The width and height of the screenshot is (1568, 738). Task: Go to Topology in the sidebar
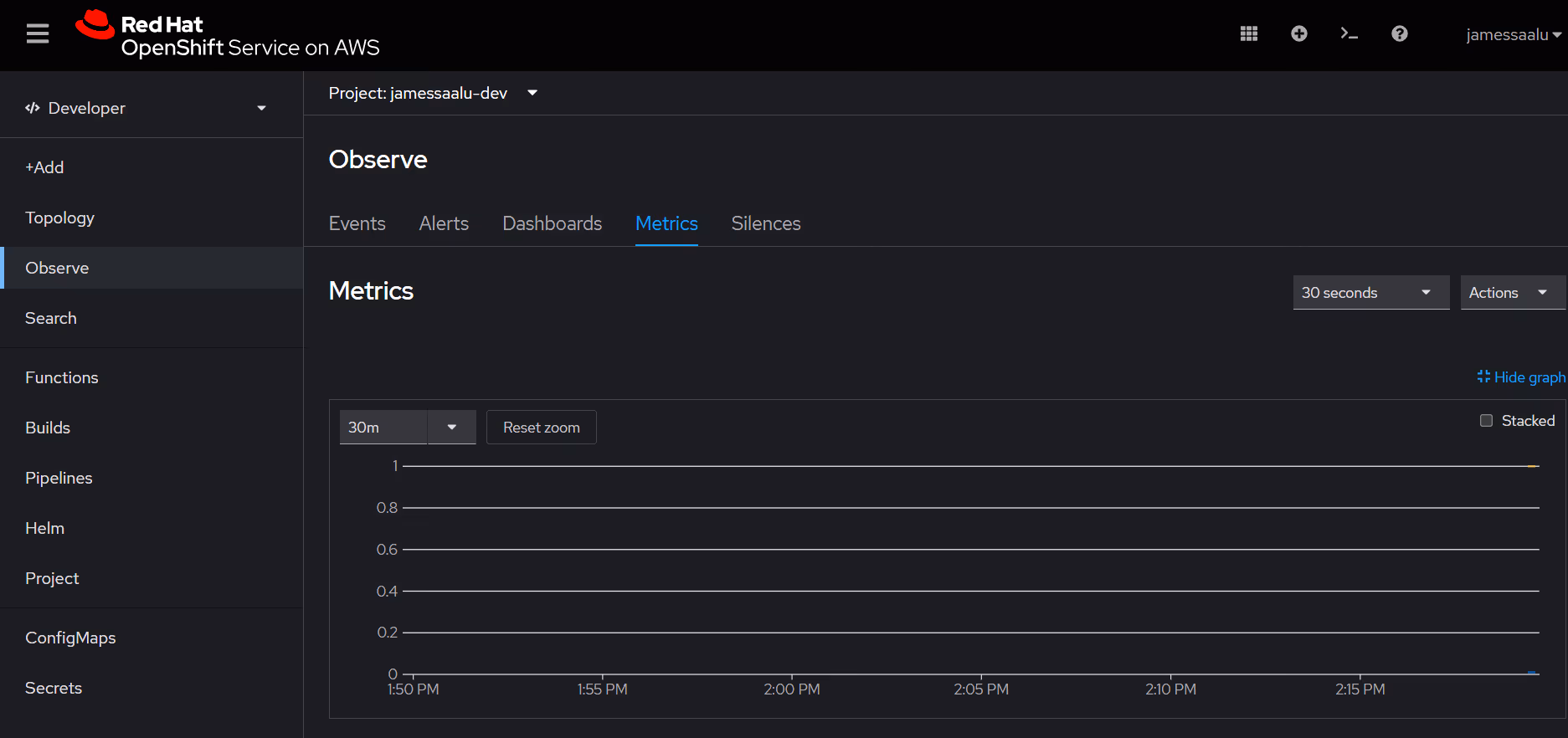[59, 218]
